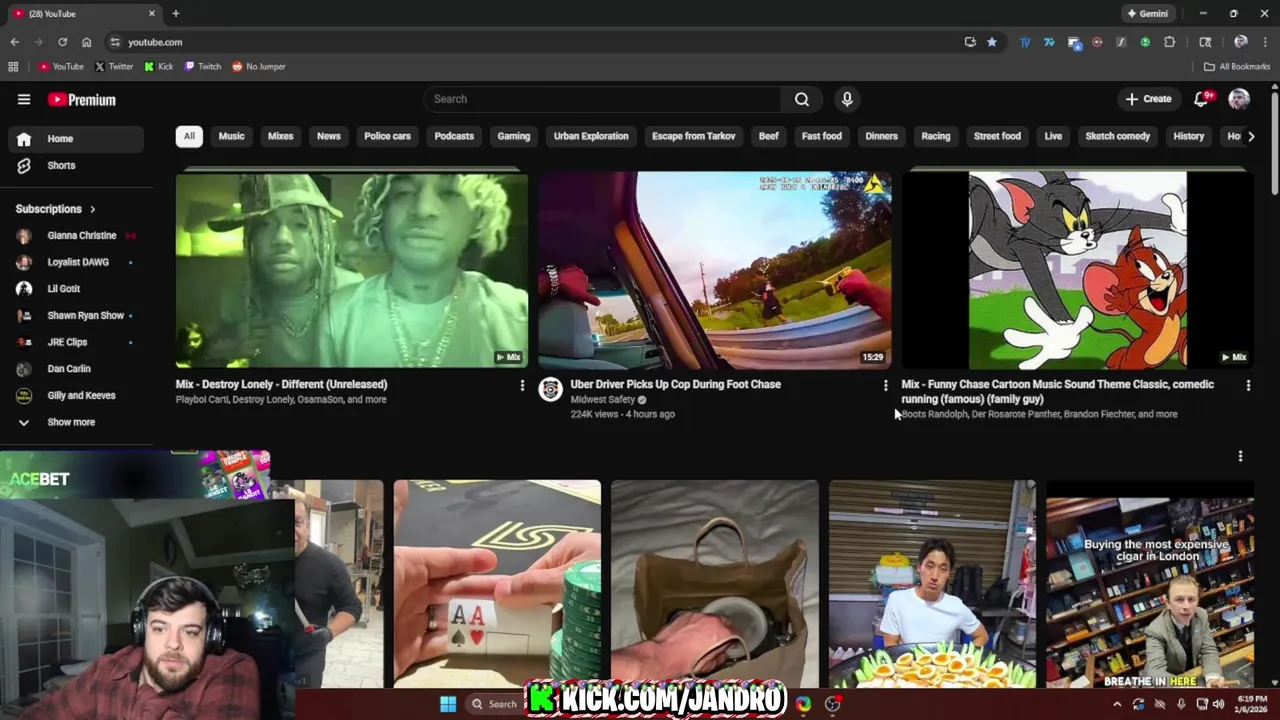Open the YouTube guide hamburger menu
The image size is (1280, 720).
(x=24, y=99)
